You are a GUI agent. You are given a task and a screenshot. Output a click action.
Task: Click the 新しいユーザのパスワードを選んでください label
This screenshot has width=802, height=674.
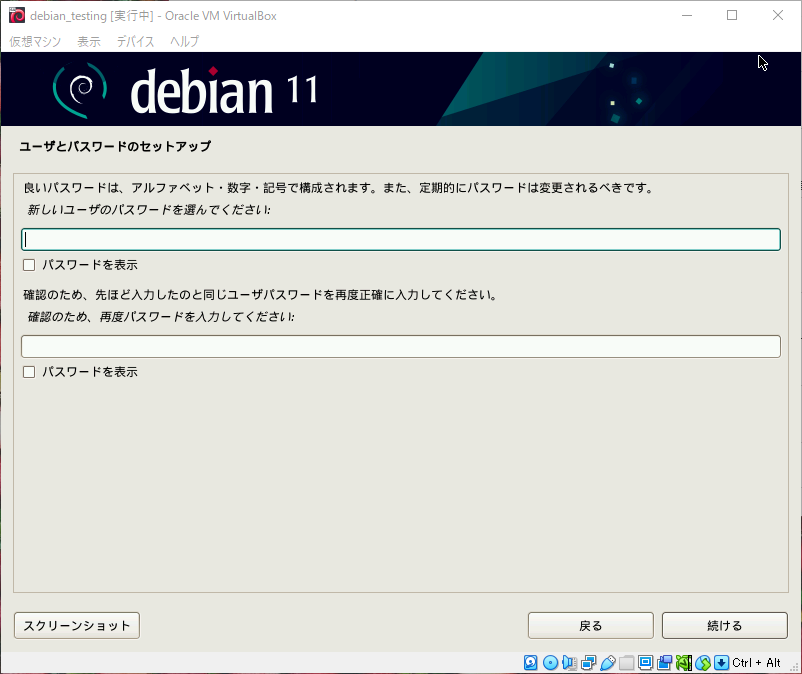pyautogui.click(x=149, y=210)
